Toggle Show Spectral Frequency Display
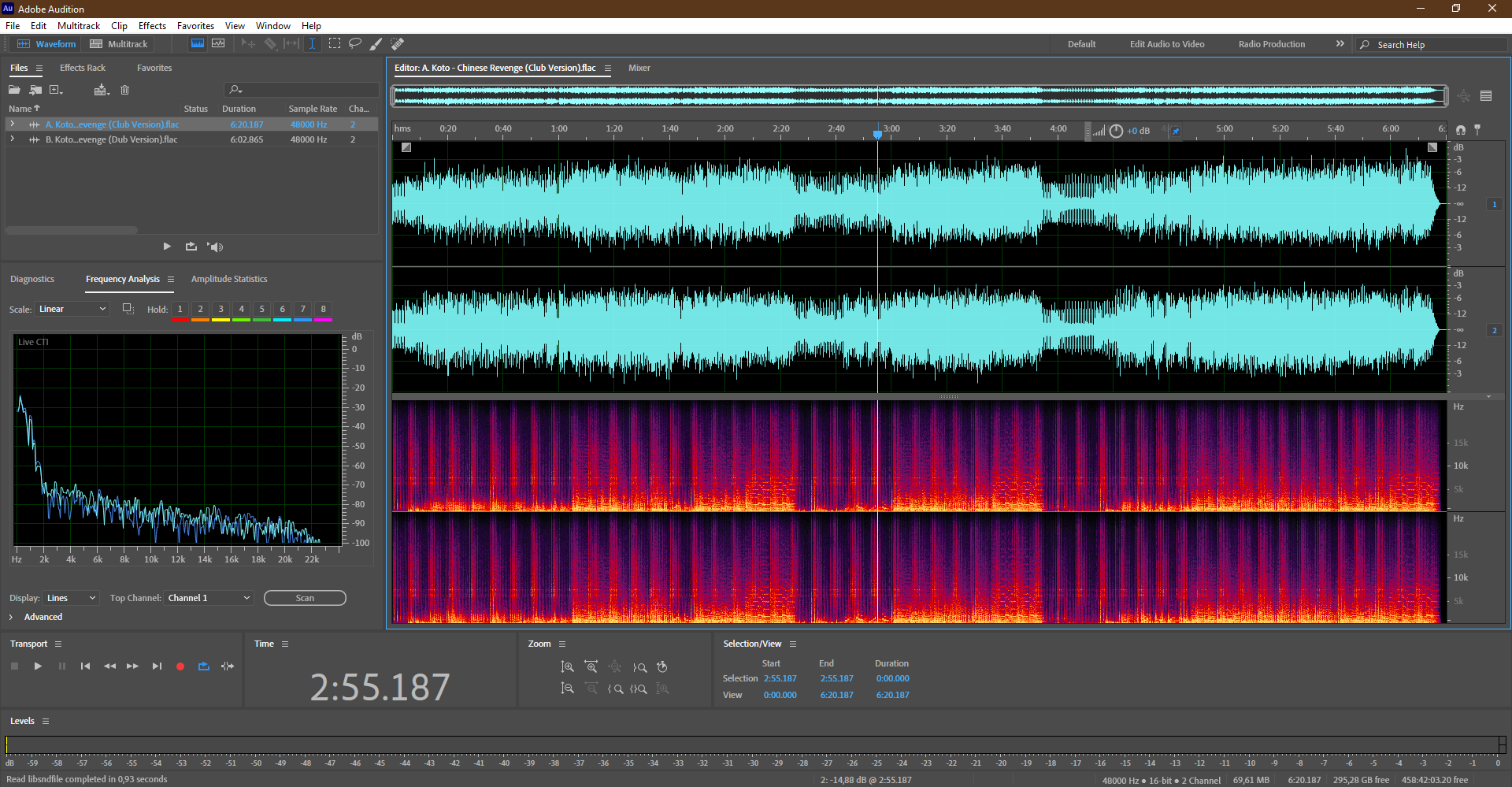Viewport: 1512px width, 787px height. pyautogui.click(x=198, y=44)
